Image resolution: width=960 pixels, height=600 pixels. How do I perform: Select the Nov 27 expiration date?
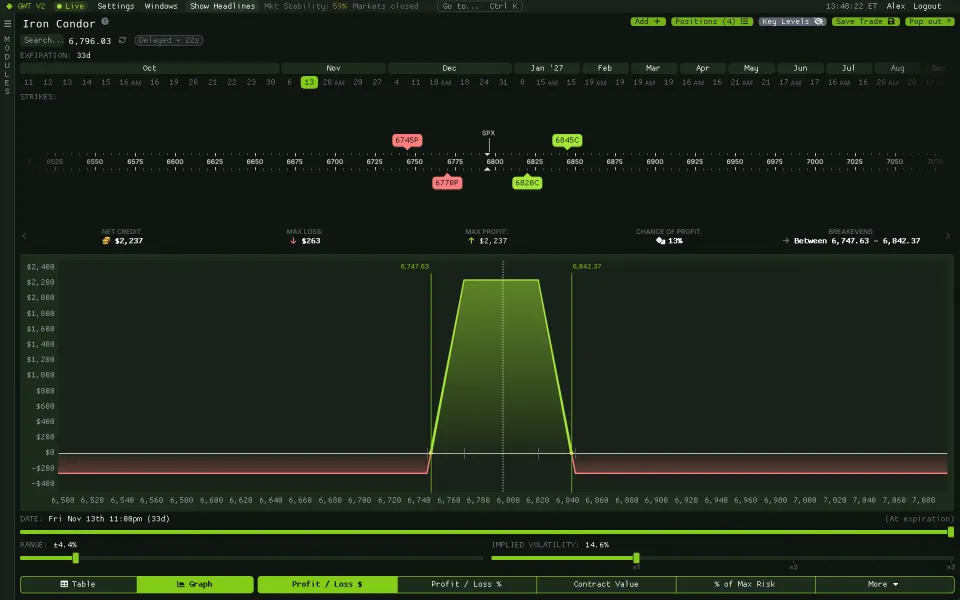377,82
